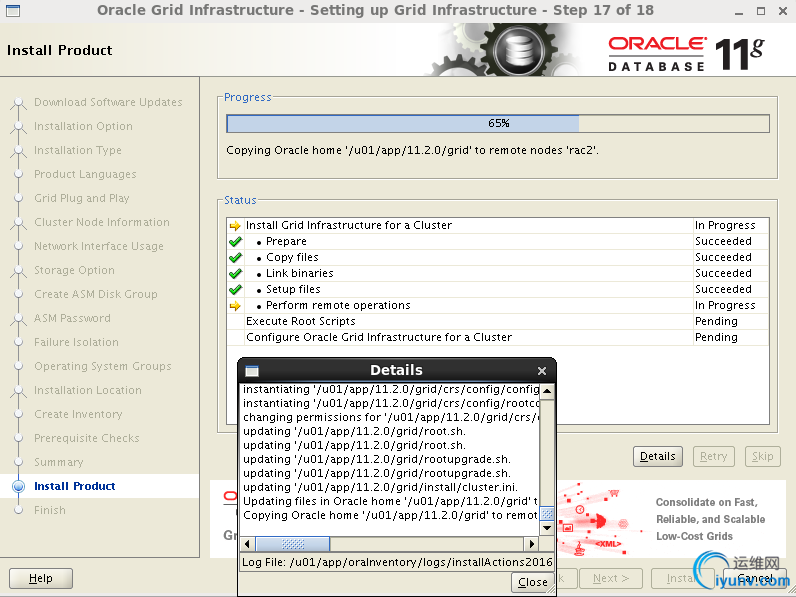The image size is (796, 597).
Task: Click the green check icon beside Copy files
Action: pyautogui.click(x=235, y=257)
